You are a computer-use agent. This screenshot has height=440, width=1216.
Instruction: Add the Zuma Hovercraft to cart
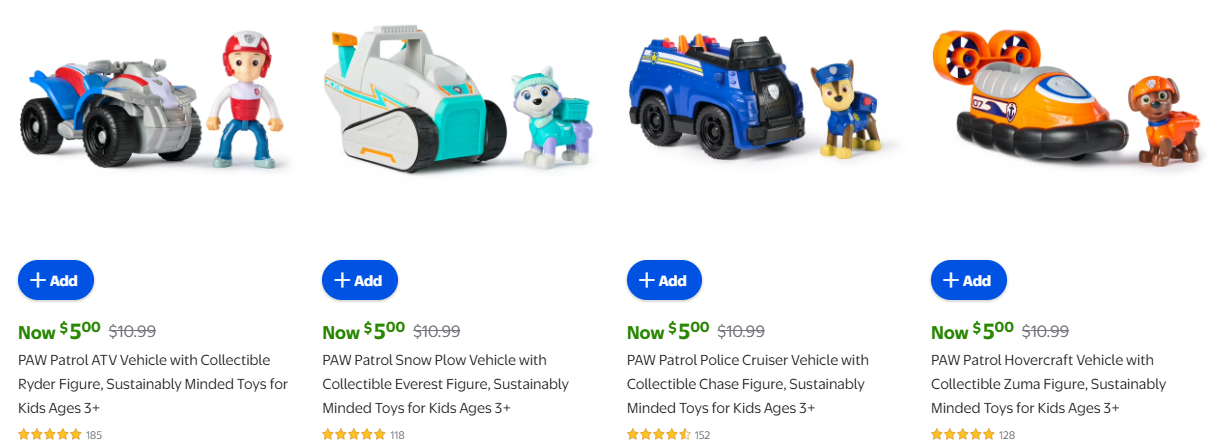(x=968, y=280)
